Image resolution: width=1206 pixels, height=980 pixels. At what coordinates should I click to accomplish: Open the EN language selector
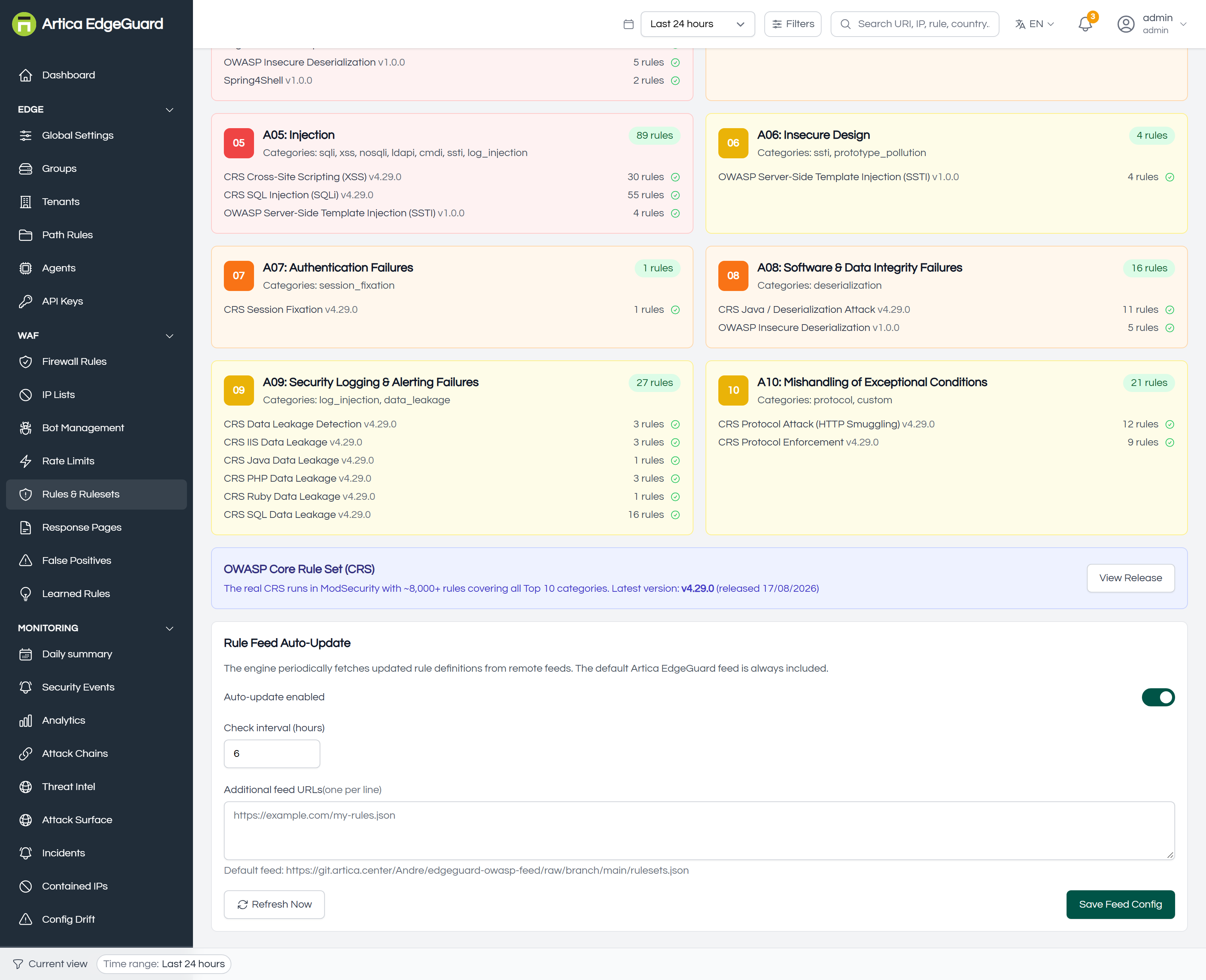click(x=1035, y=24)
